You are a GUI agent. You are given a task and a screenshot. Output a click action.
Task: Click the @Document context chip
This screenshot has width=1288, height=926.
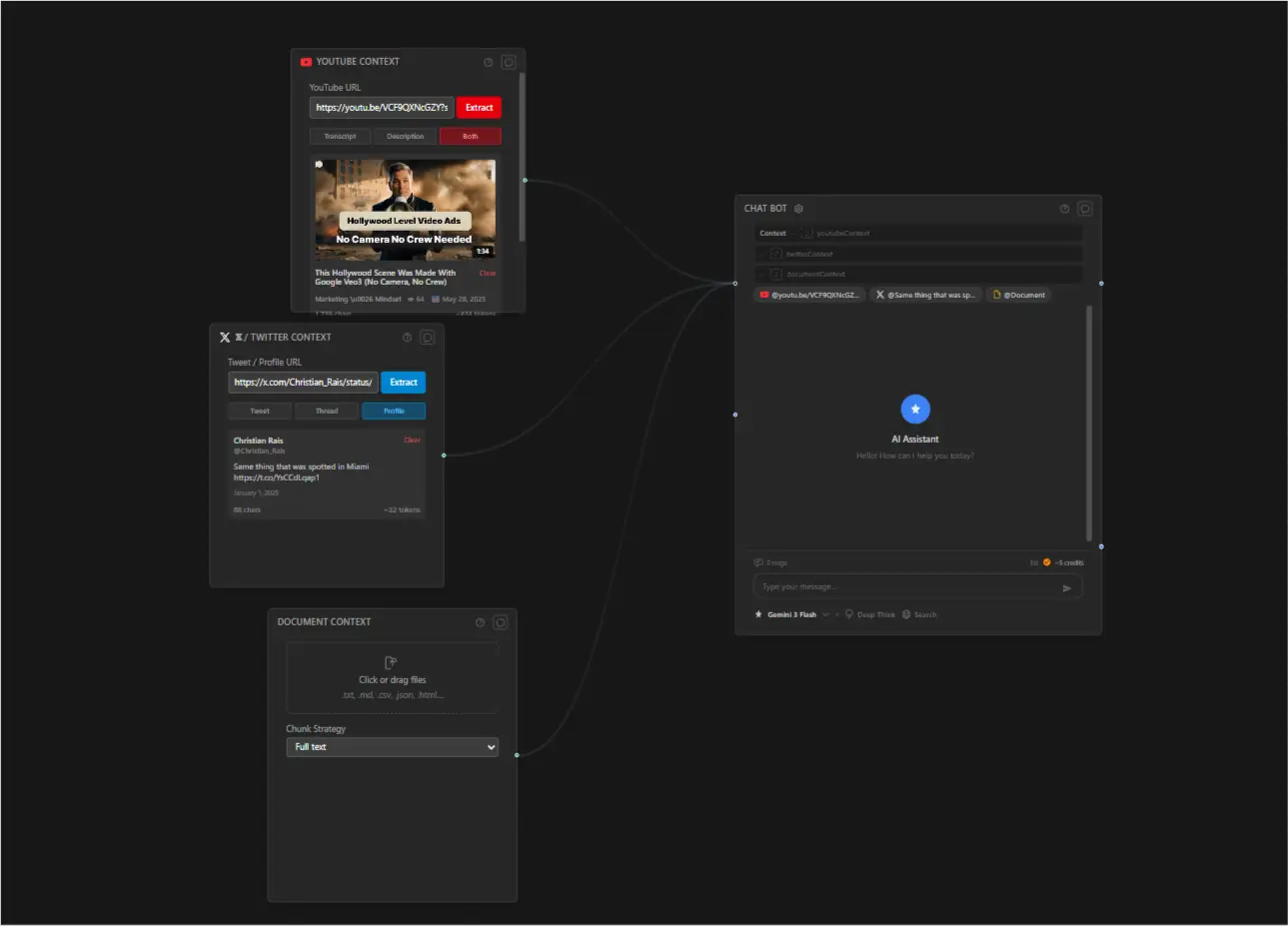pos(1018,295)
